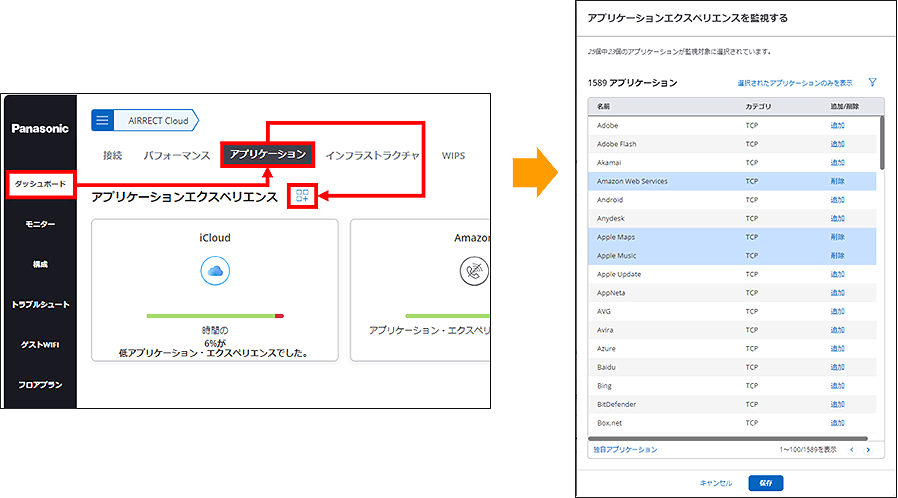Switch to the WIPS tab
Image resolution: width=898 pixels, height=498 pixels.
click(454, 155)
